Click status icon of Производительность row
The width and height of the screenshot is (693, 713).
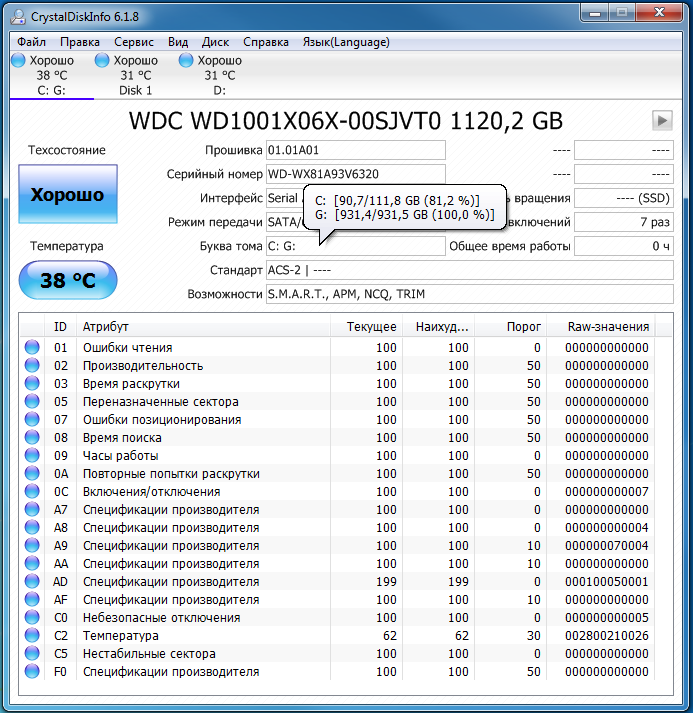(x=32, y=366)
